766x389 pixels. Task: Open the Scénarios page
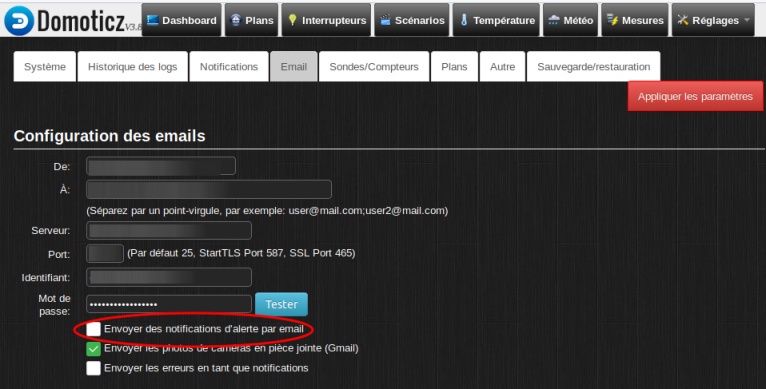pyautogui.click(x=411, y=20)
